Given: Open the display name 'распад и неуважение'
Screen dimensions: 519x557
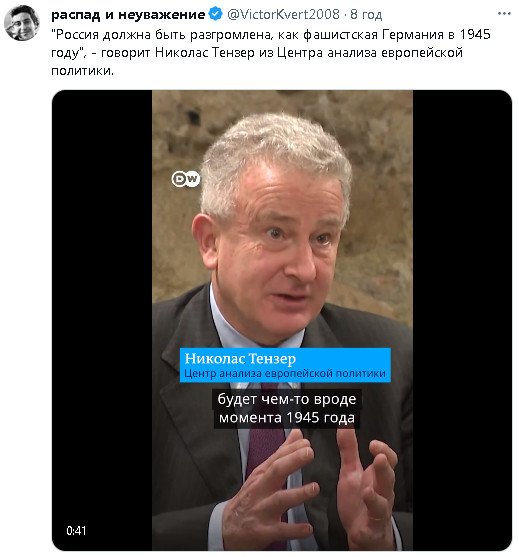Looking at the screenshot, I should (128, 15).
